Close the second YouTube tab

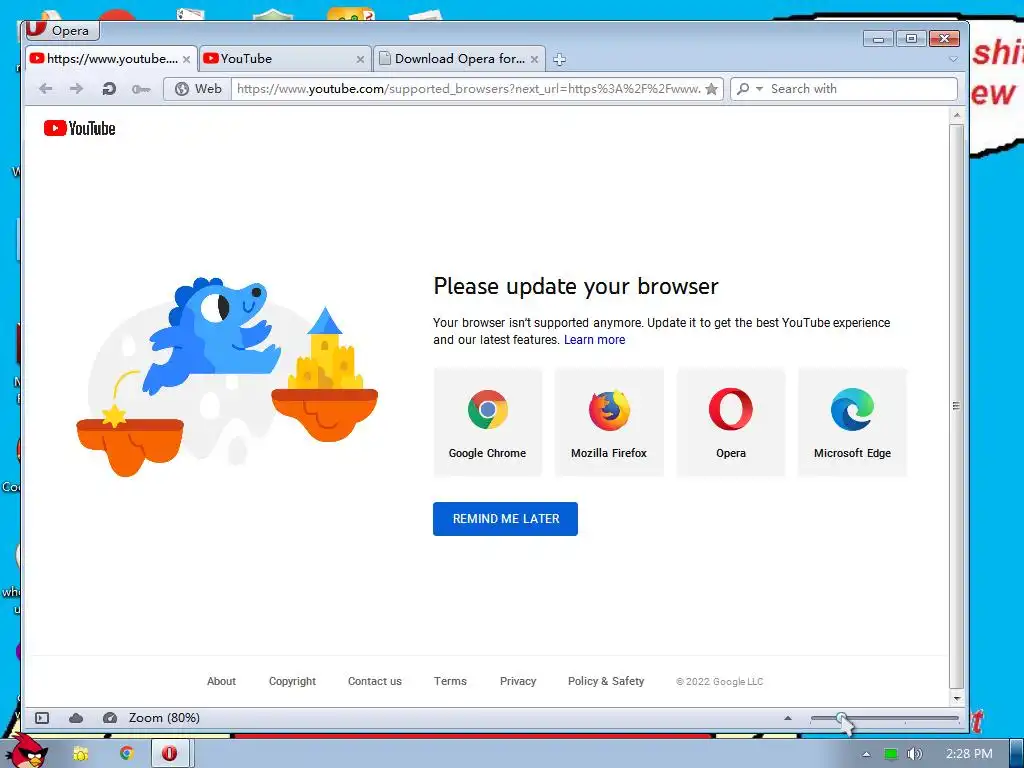click(360, 59)
